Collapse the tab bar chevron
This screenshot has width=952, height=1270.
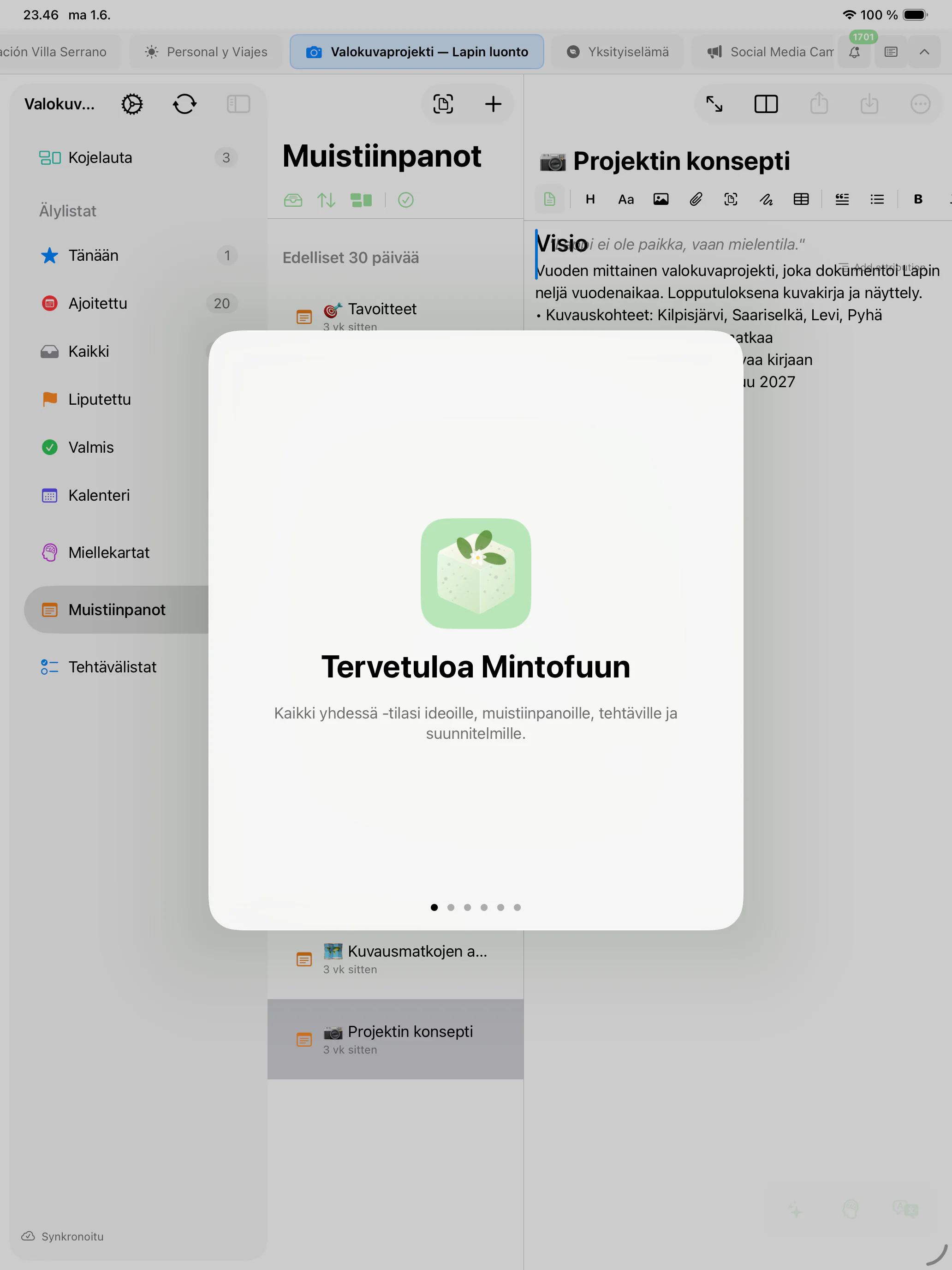[x=924, y=52]
